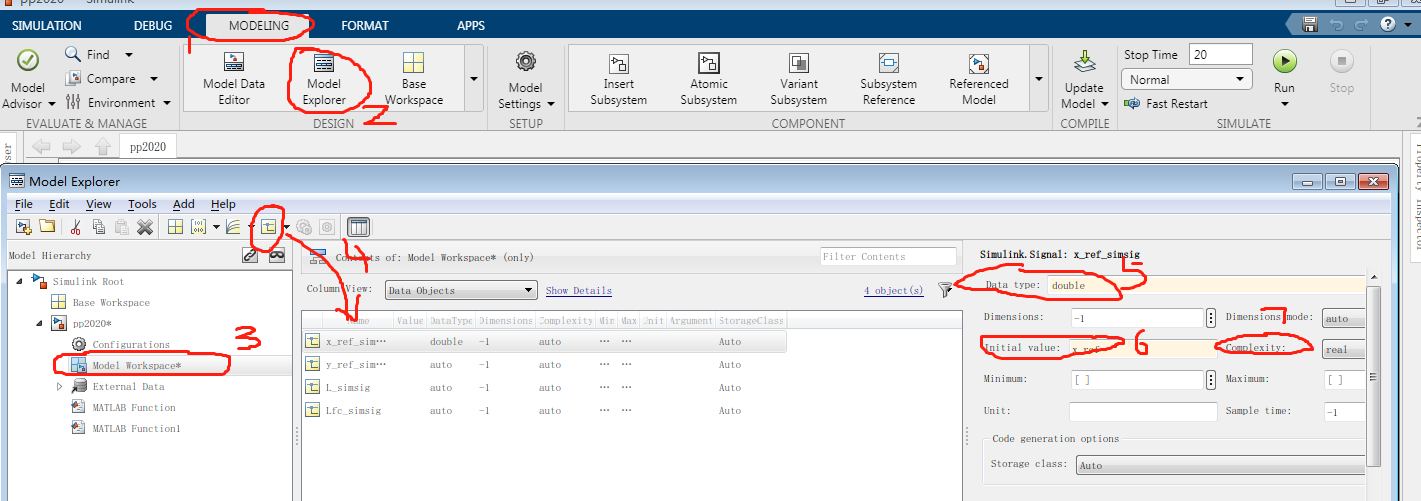
Task: Insert Subsystem Reference component
Action: click(888, 78)
